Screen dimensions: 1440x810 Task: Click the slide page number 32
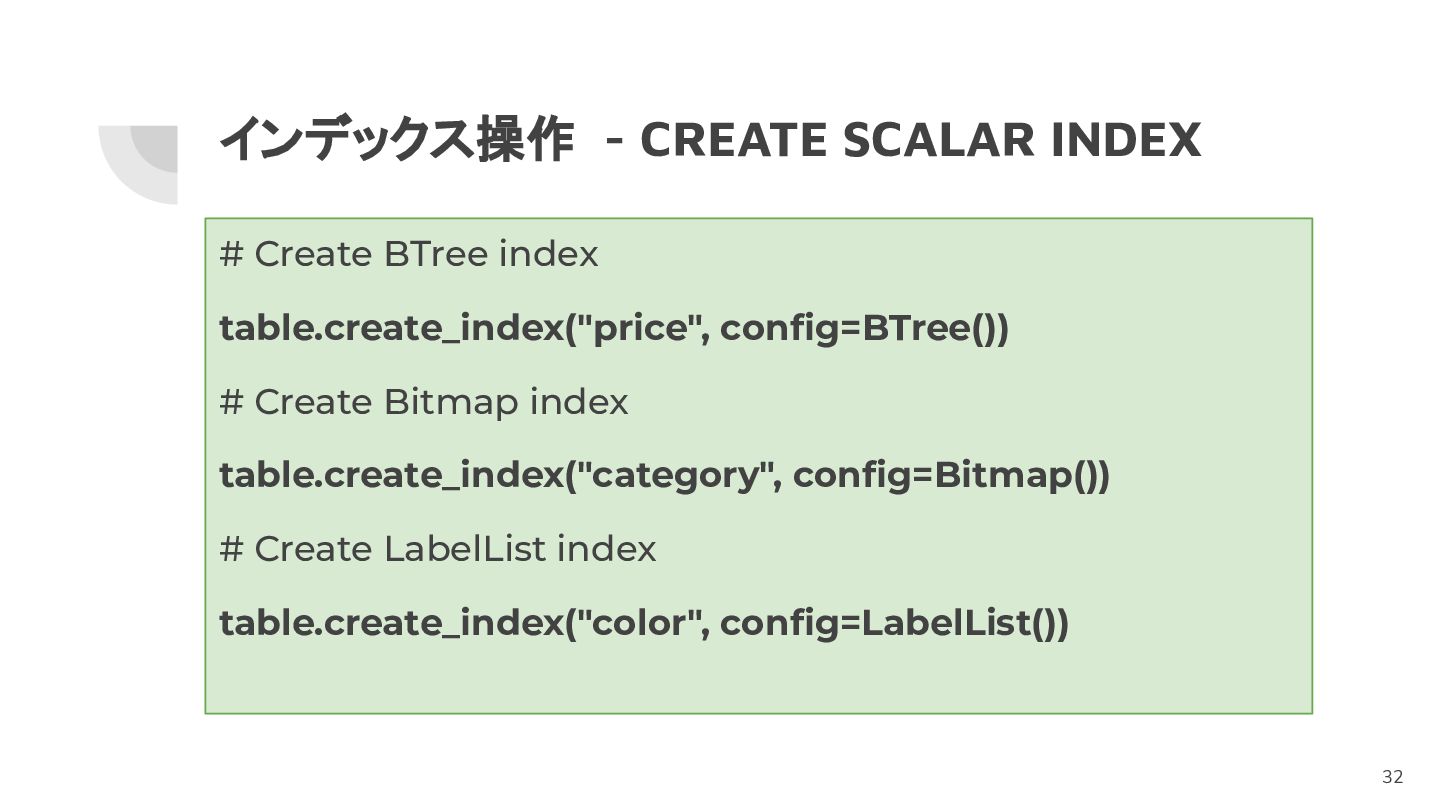1392,777
